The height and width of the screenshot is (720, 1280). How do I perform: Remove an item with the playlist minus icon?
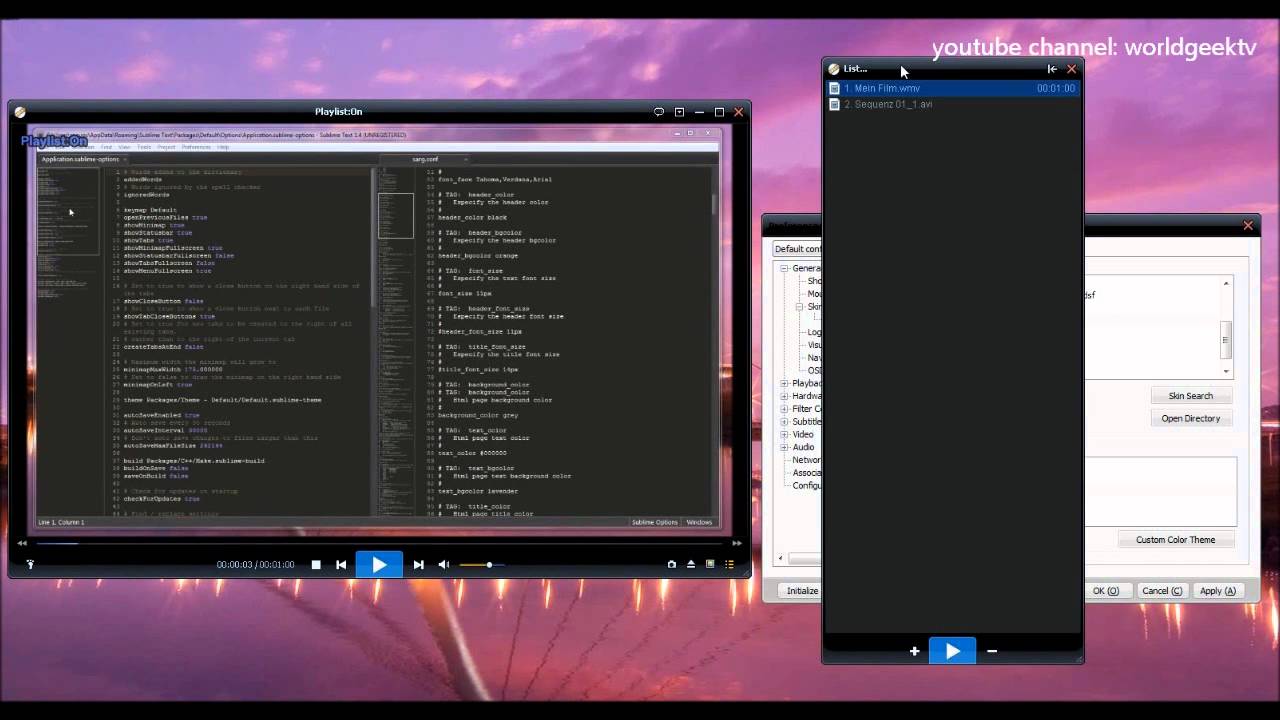point(992,651)
